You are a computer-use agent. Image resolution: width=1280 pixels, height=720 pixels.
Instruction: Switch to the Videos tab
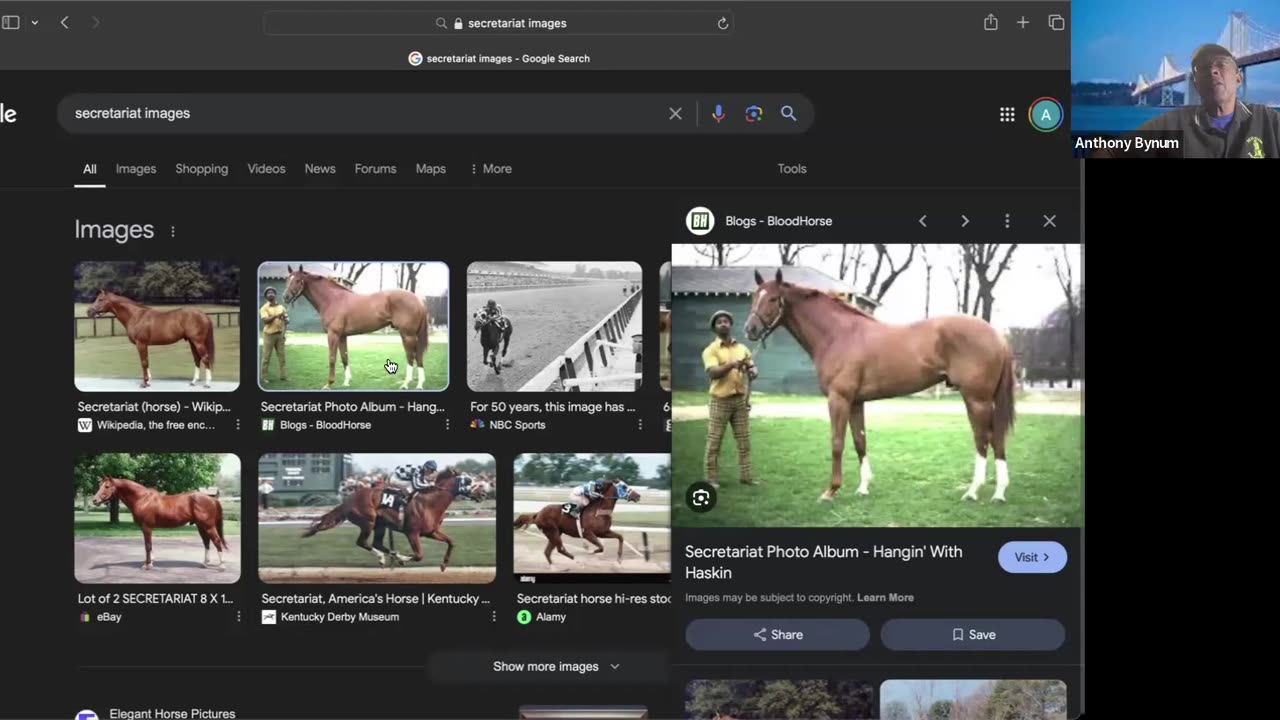pyautogui.click(x=266, y=169)
